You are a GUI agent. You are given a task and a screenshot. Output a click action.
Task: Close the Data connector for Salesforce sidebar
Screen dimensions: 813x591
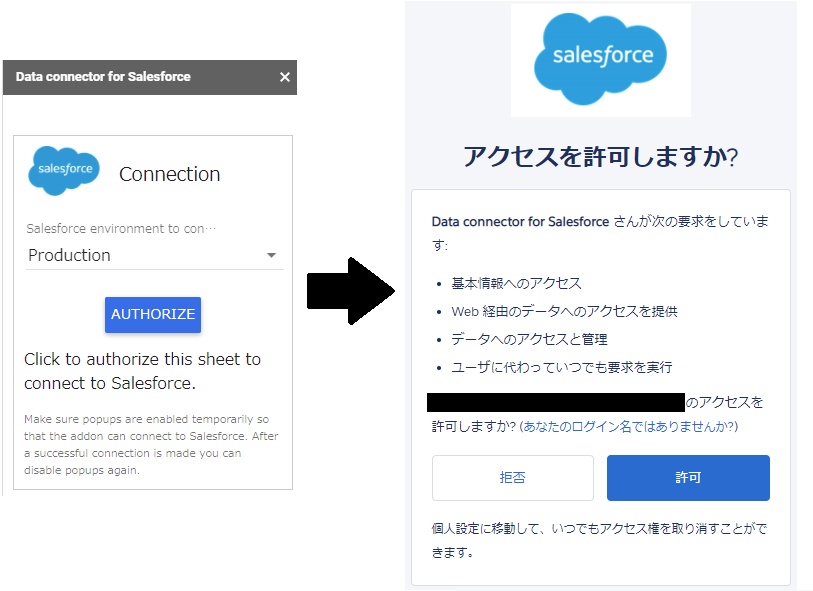pos(284,77)
